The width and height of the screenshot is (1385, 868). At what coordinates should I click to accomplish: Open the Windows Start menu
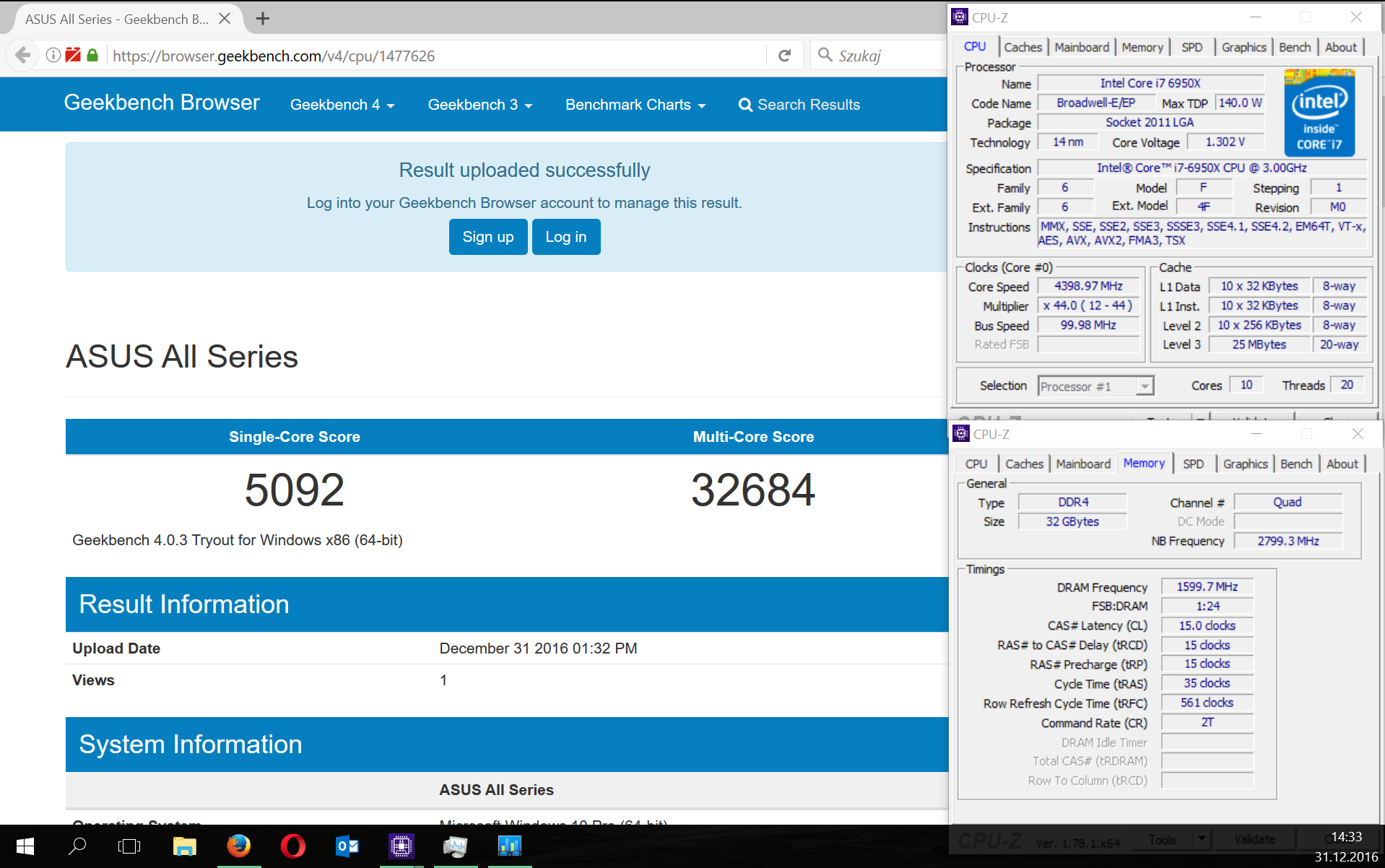tap(25, 846)
